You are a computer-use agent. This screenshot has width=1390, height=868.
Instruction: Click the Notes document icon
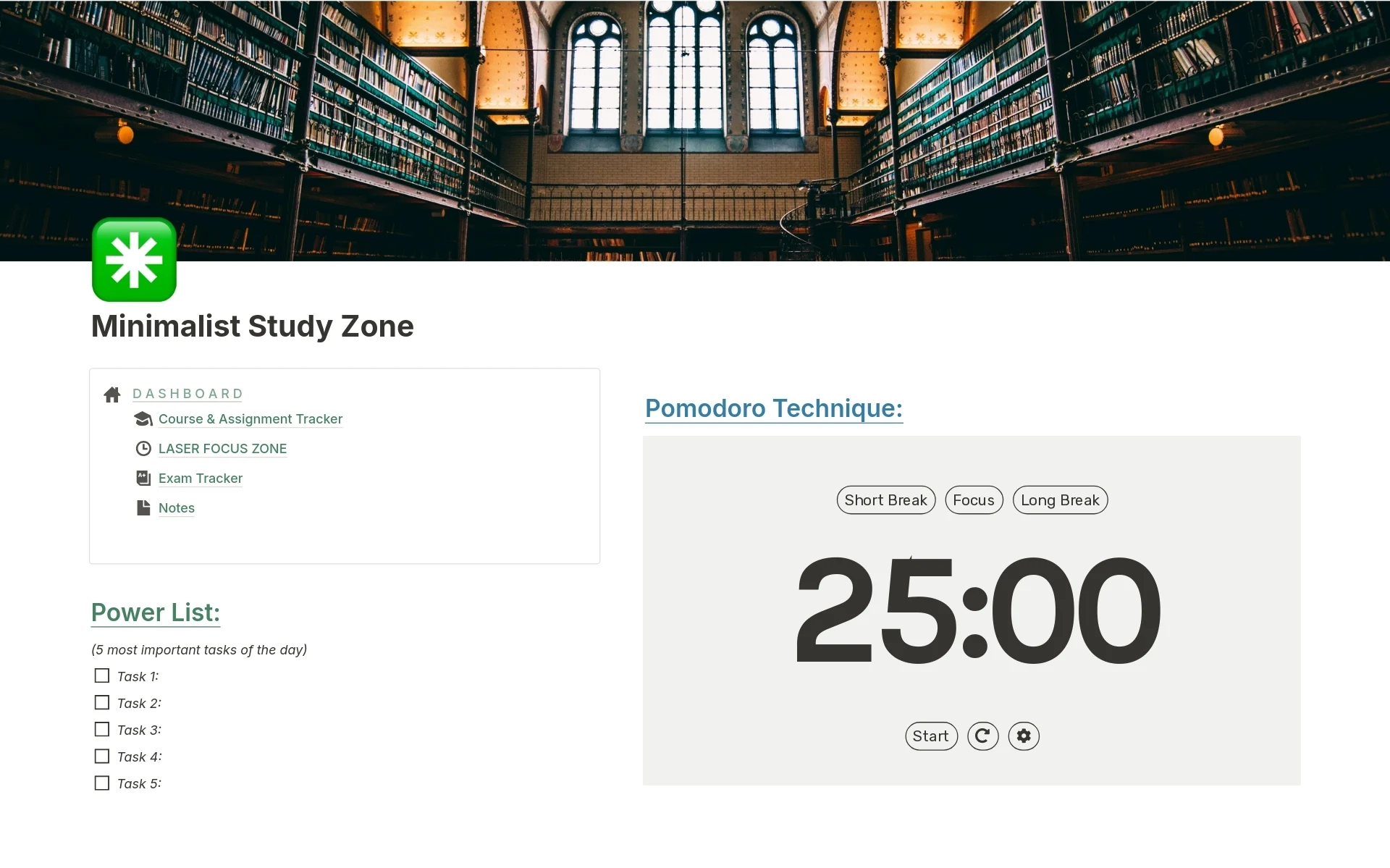(143, 508)
